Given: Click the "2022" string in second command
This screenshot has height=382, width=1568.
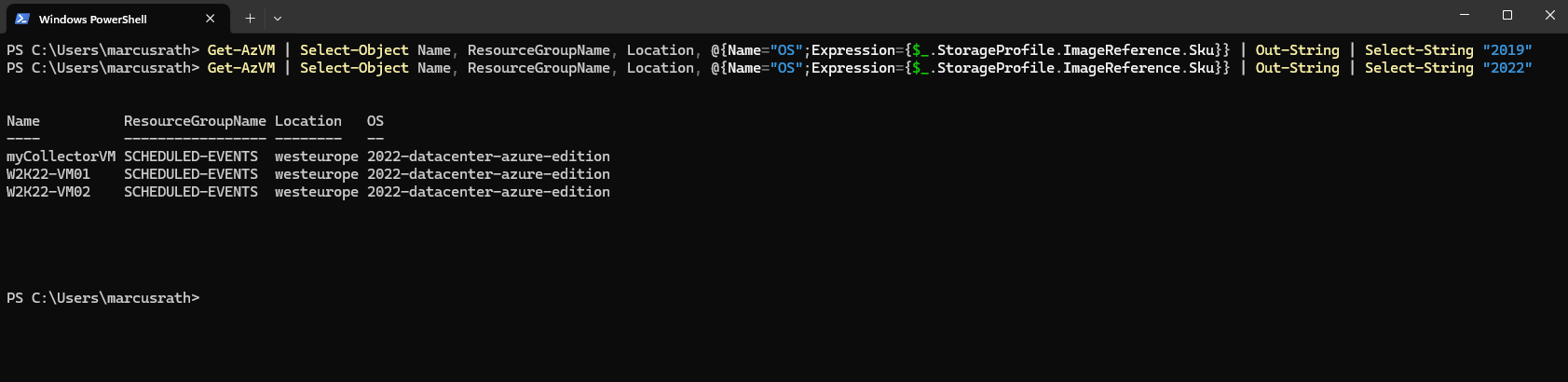Looking at the screenshot, I should click(x=1507, y=68).
